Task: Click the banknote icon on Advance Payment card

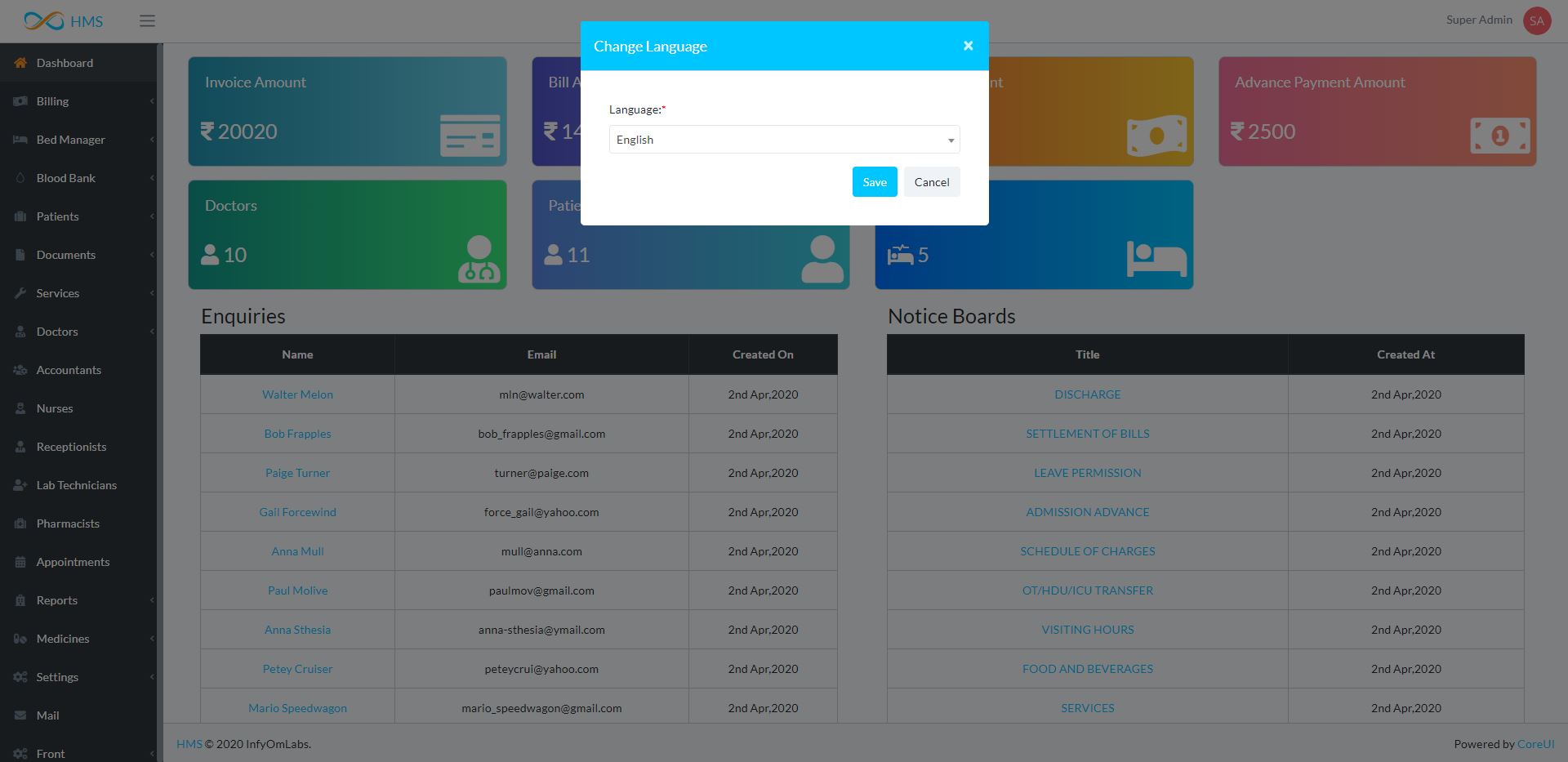Action: tap(1499, 136)
